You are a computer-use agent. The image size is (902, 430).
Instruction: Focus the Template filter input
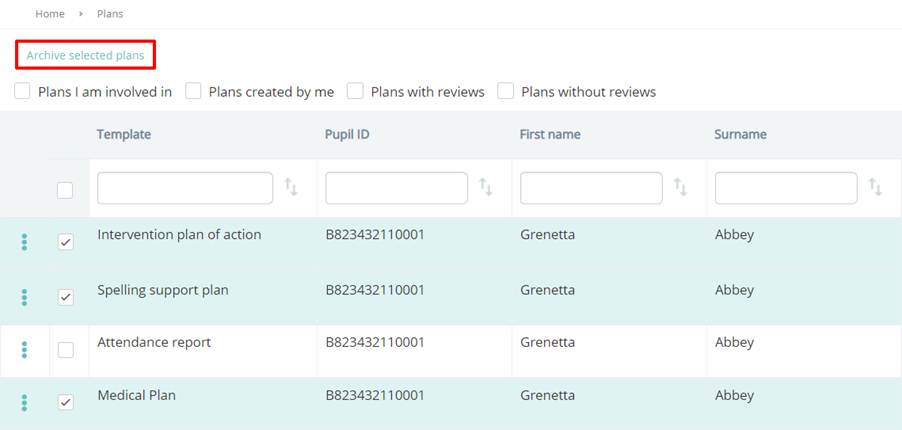pos(185,188)
